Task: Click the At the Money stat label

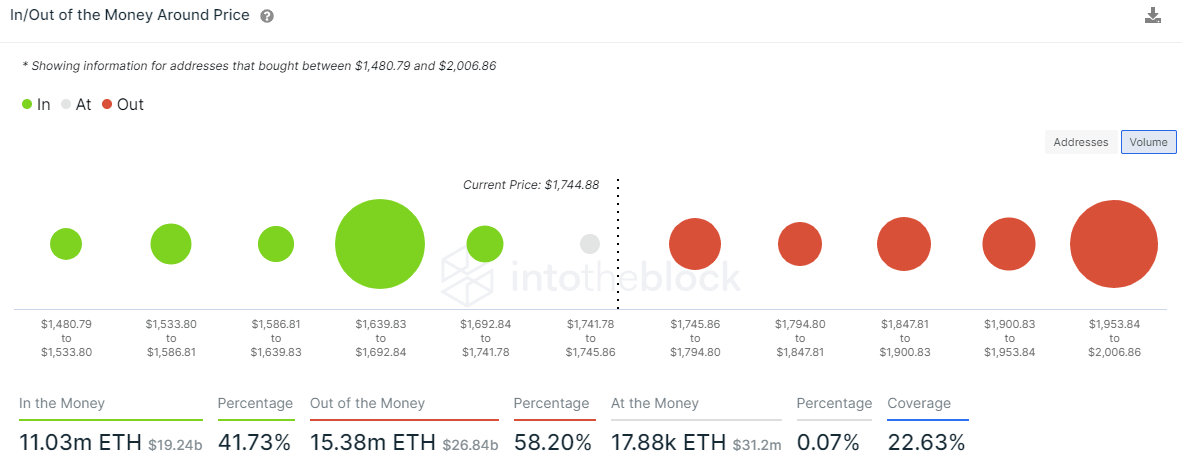Action: [655, 404]
